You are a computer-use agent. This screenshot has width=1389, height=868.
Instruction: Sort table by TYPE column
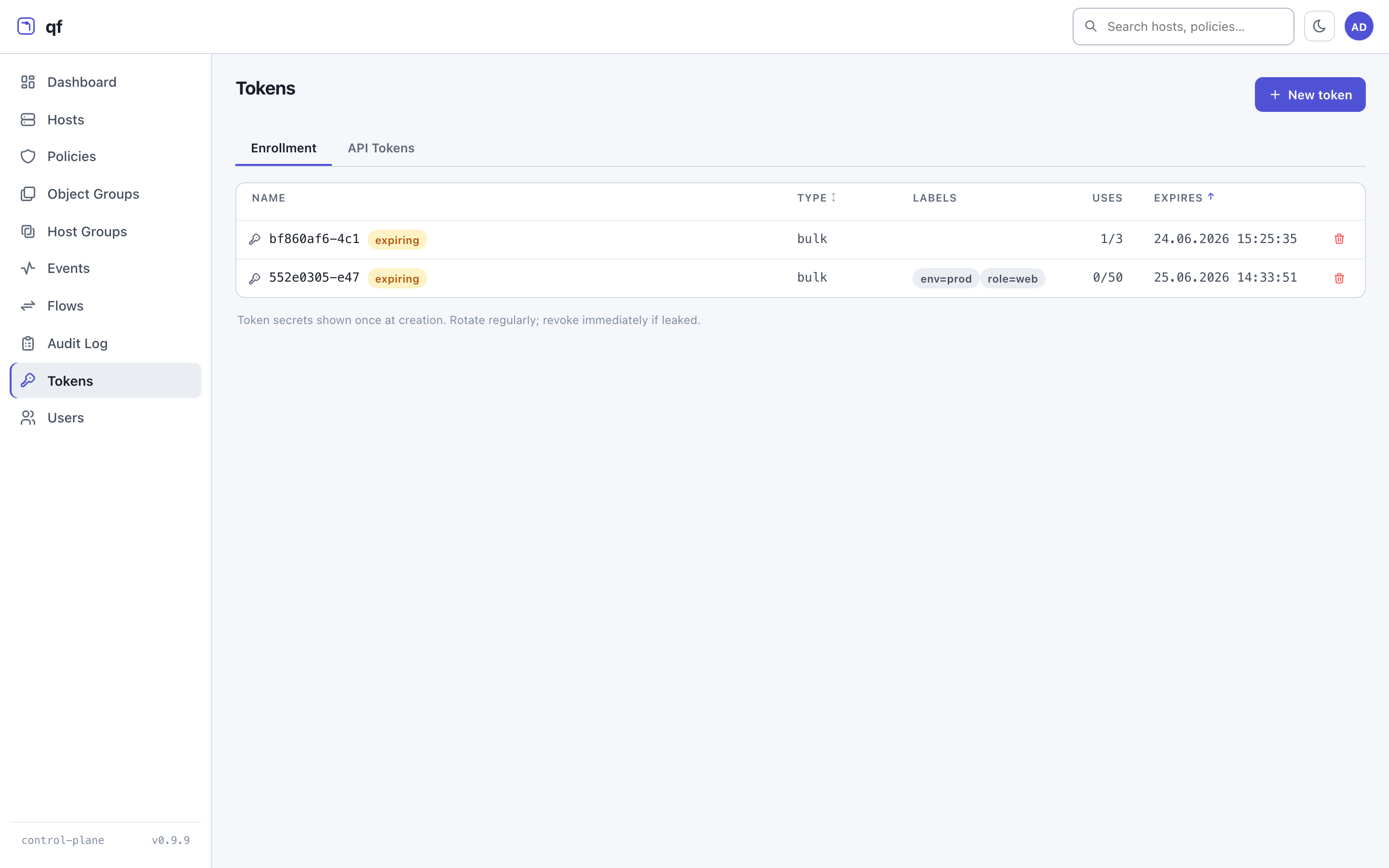click(x=816, y=198)
